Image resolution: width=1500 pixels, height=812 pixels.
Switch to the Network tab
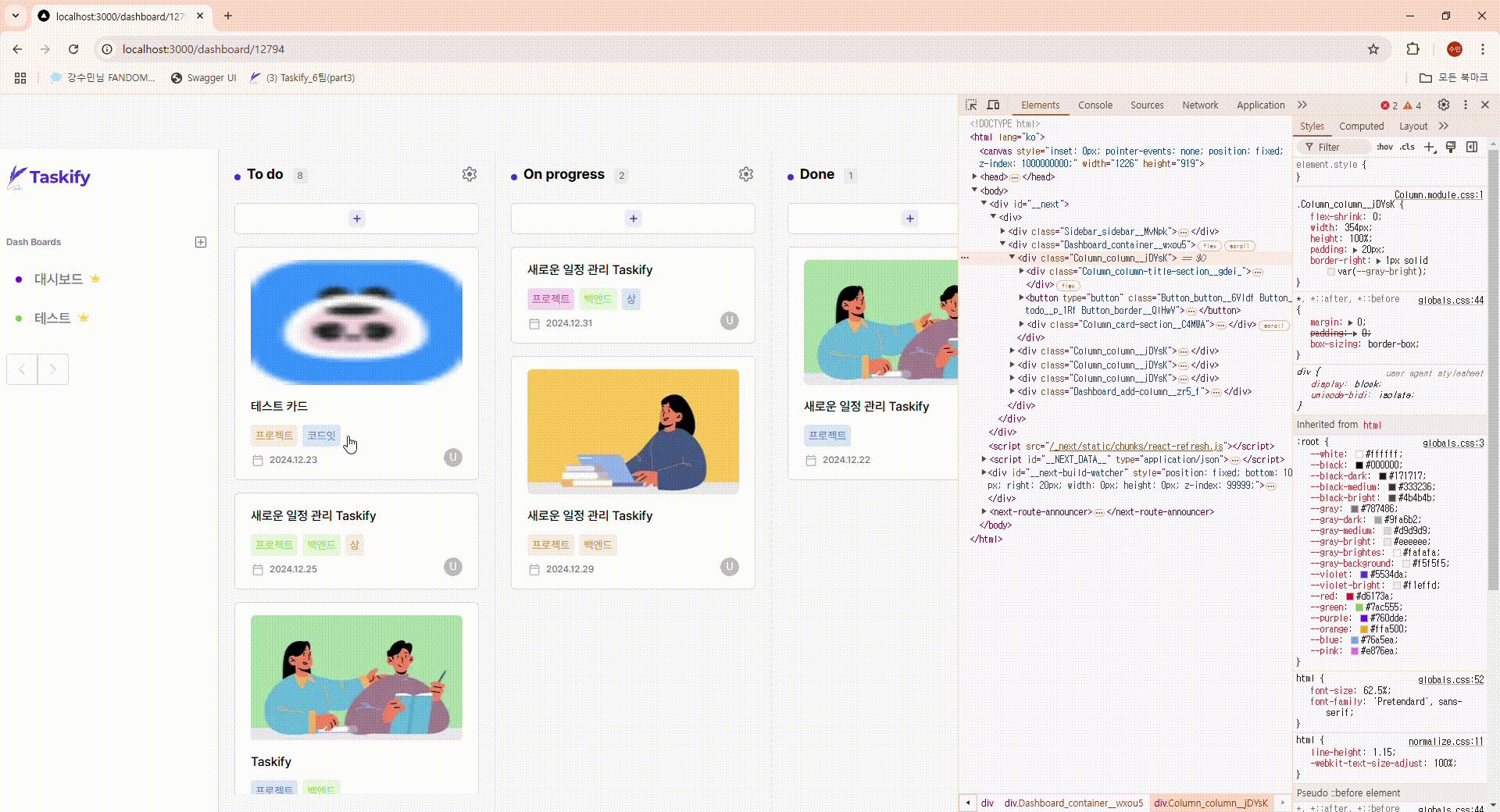pos(1200,105)
